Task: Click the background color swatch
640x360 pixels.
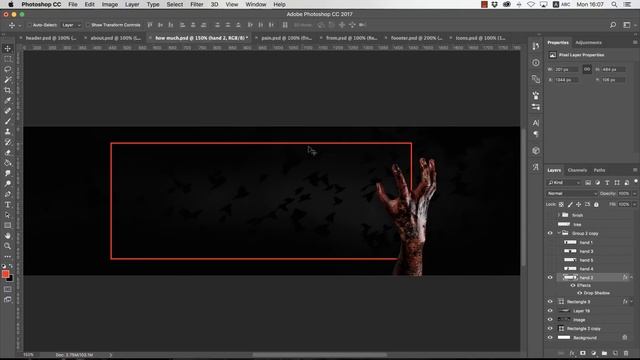Action: (10, 279)
